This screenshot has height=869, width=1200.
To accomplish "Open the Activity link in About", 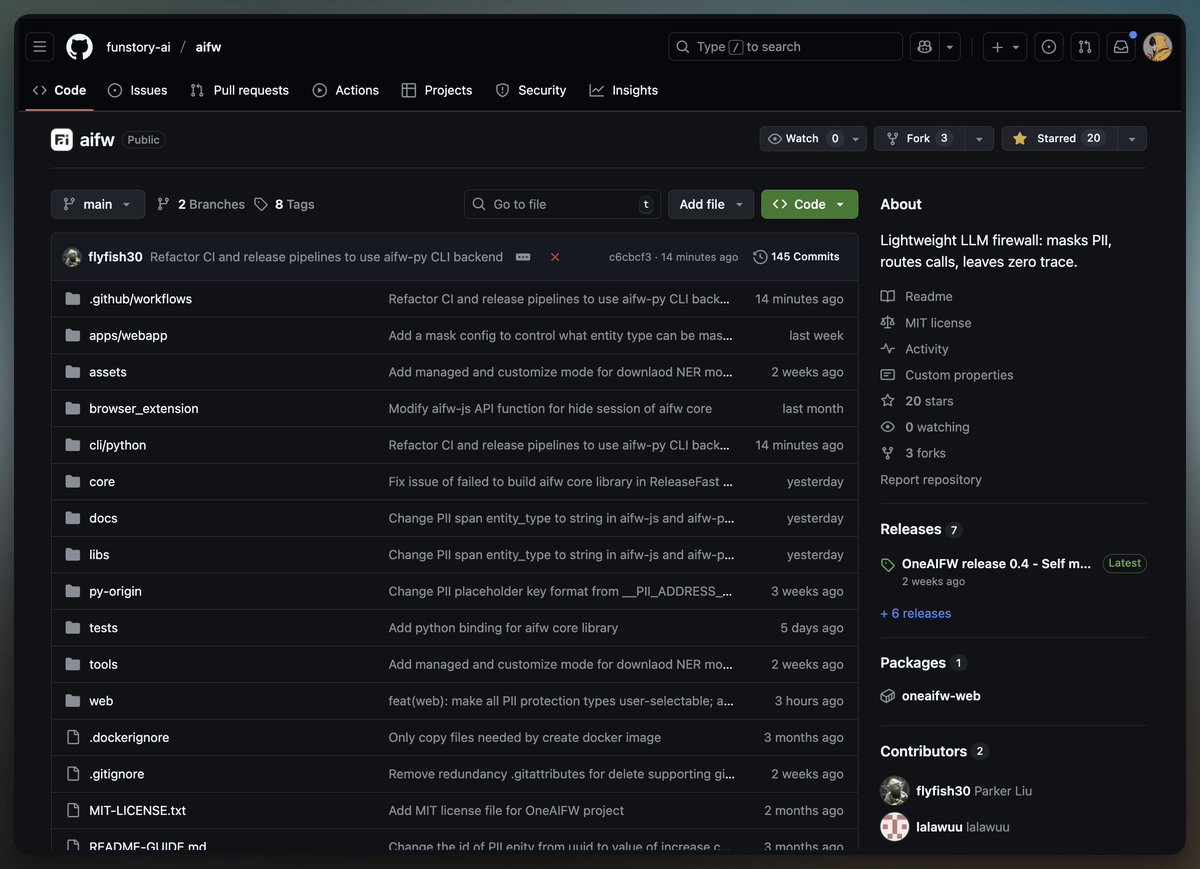I will (914, 349).
